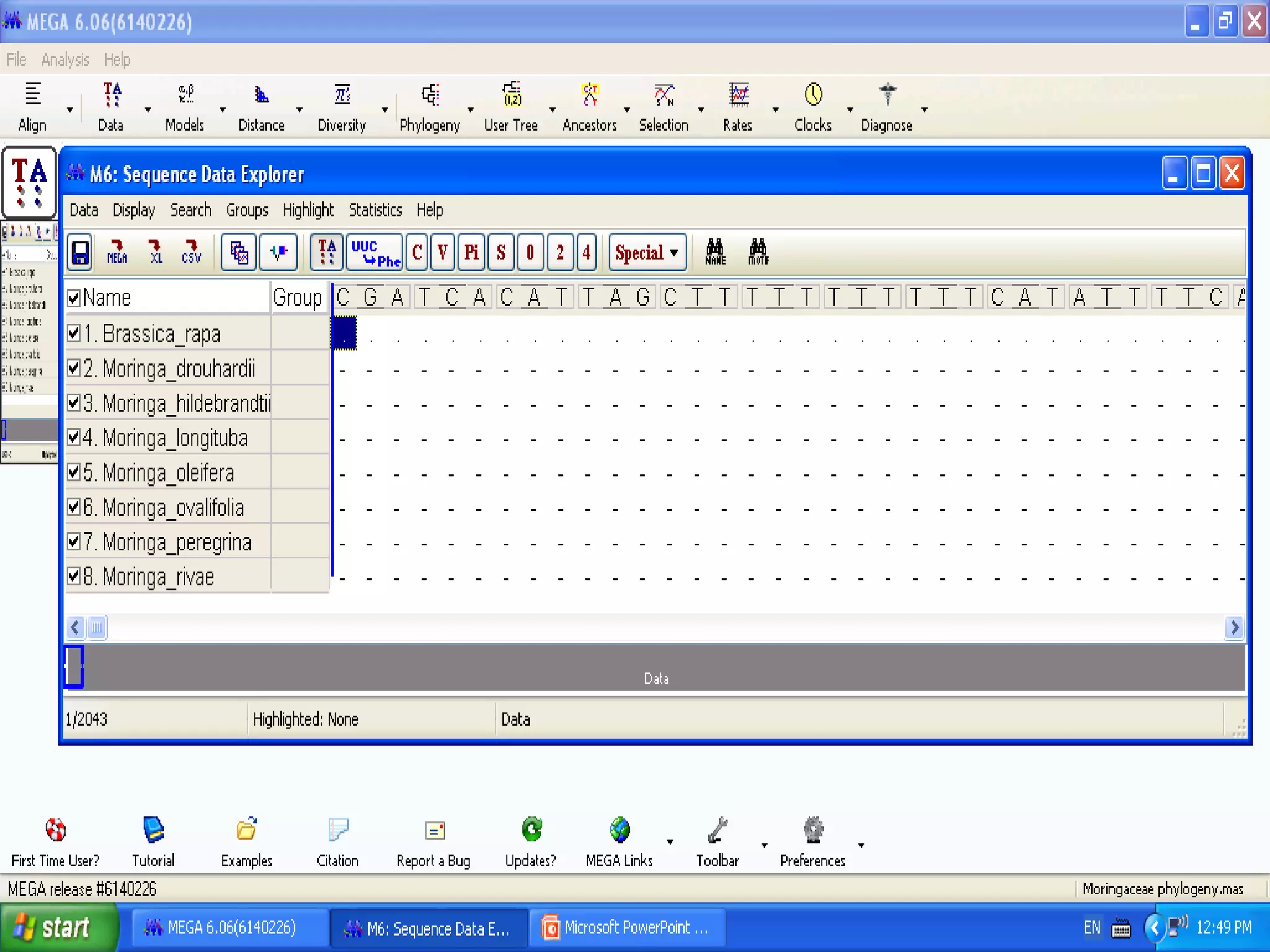This screenshot has width=1270, height=952.
Task: Uncheck Moringa_hildebrandtii checkbox
Action: 74,403
